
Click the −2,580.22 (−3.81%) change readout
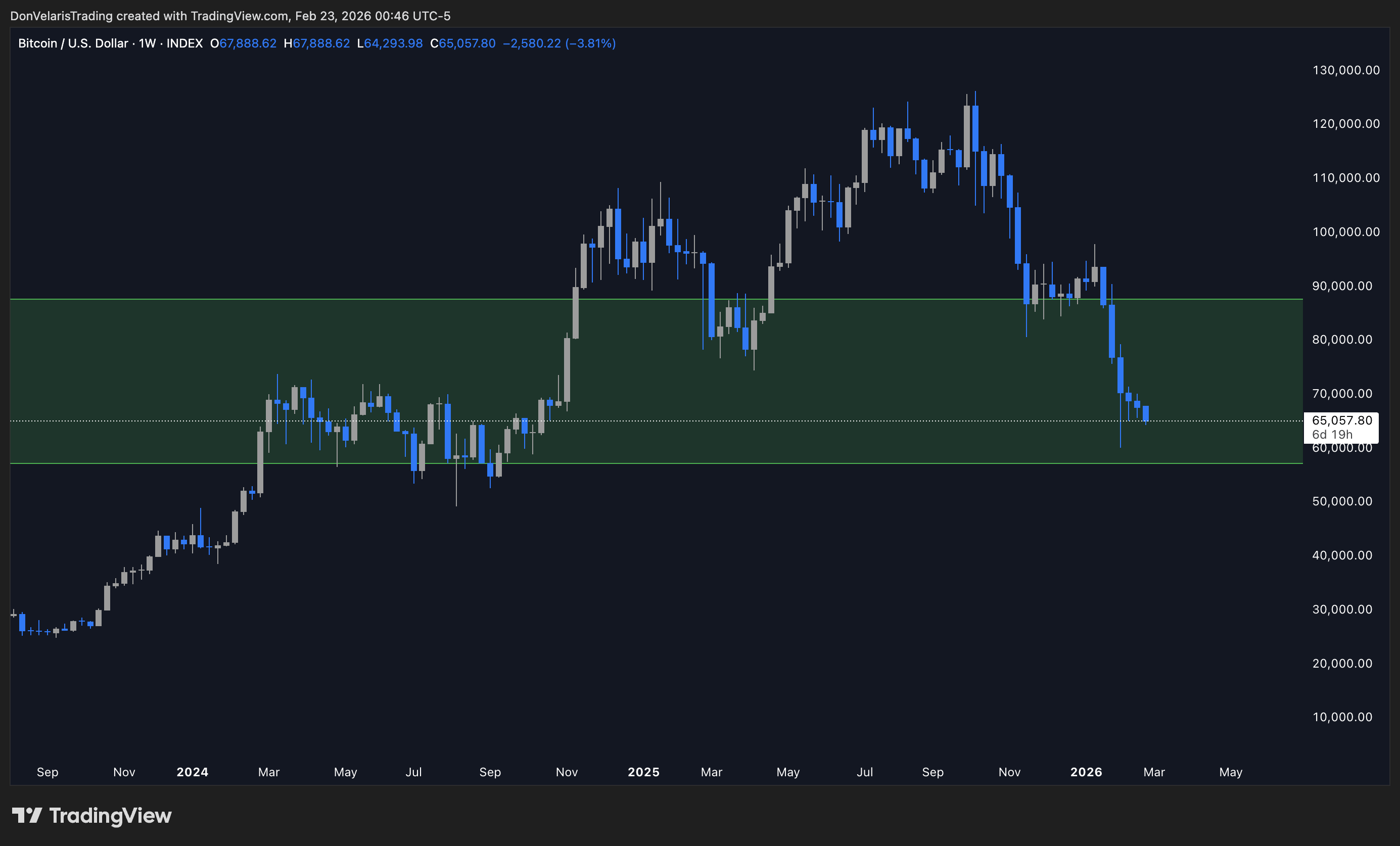tap(558, 44)
